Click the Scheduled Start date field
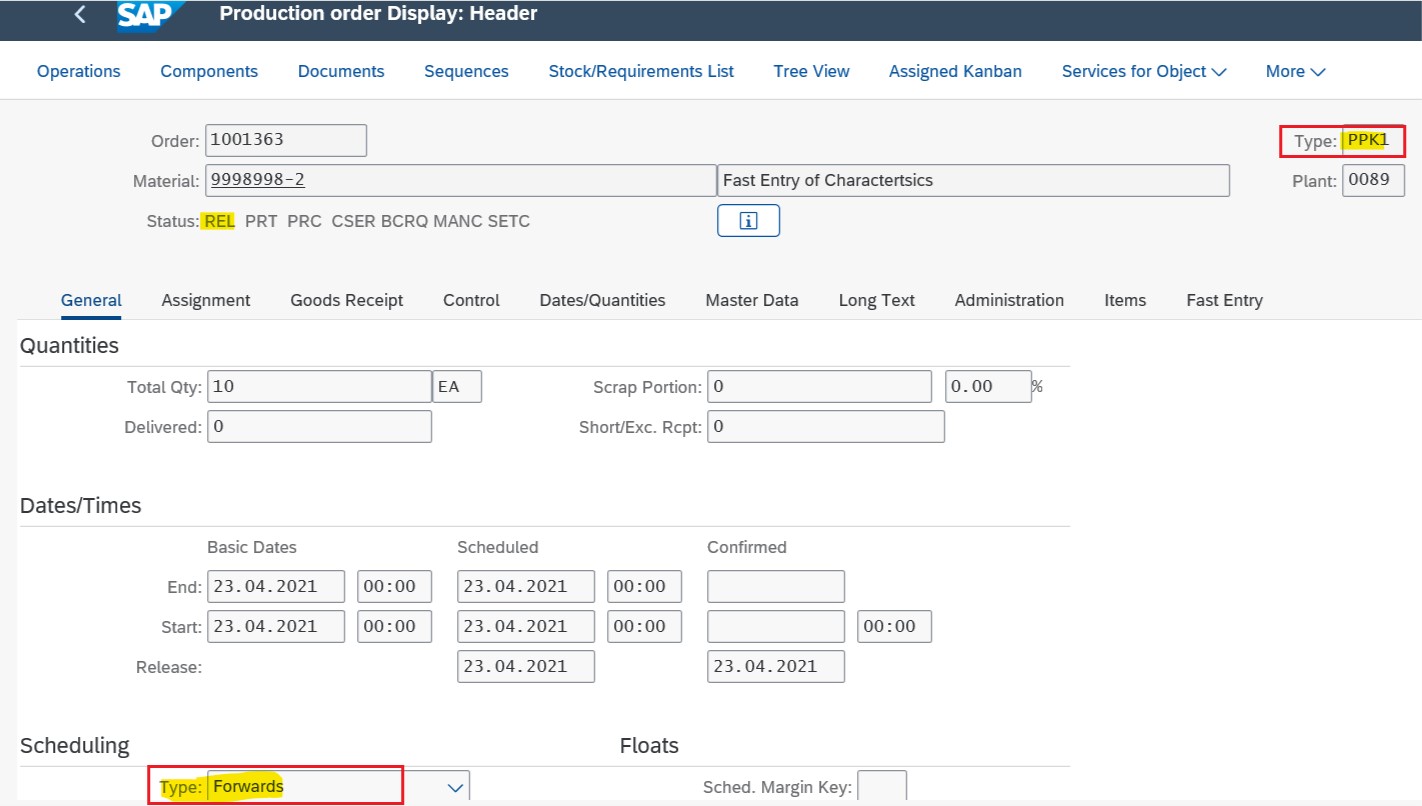Screen dimensions: 1422x806 coord(526,626)
